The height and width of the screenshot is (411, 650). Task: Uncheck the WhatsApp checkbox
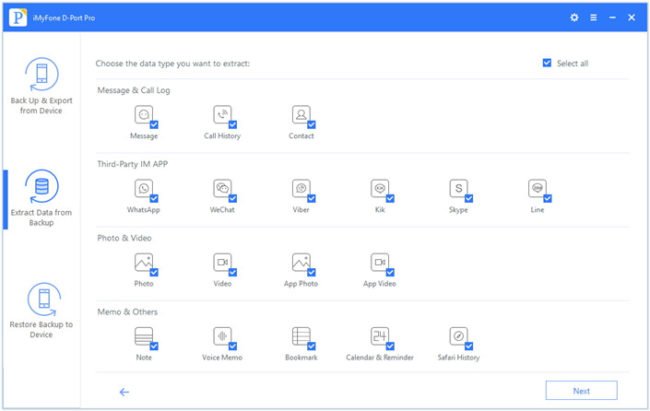[154, 198]
